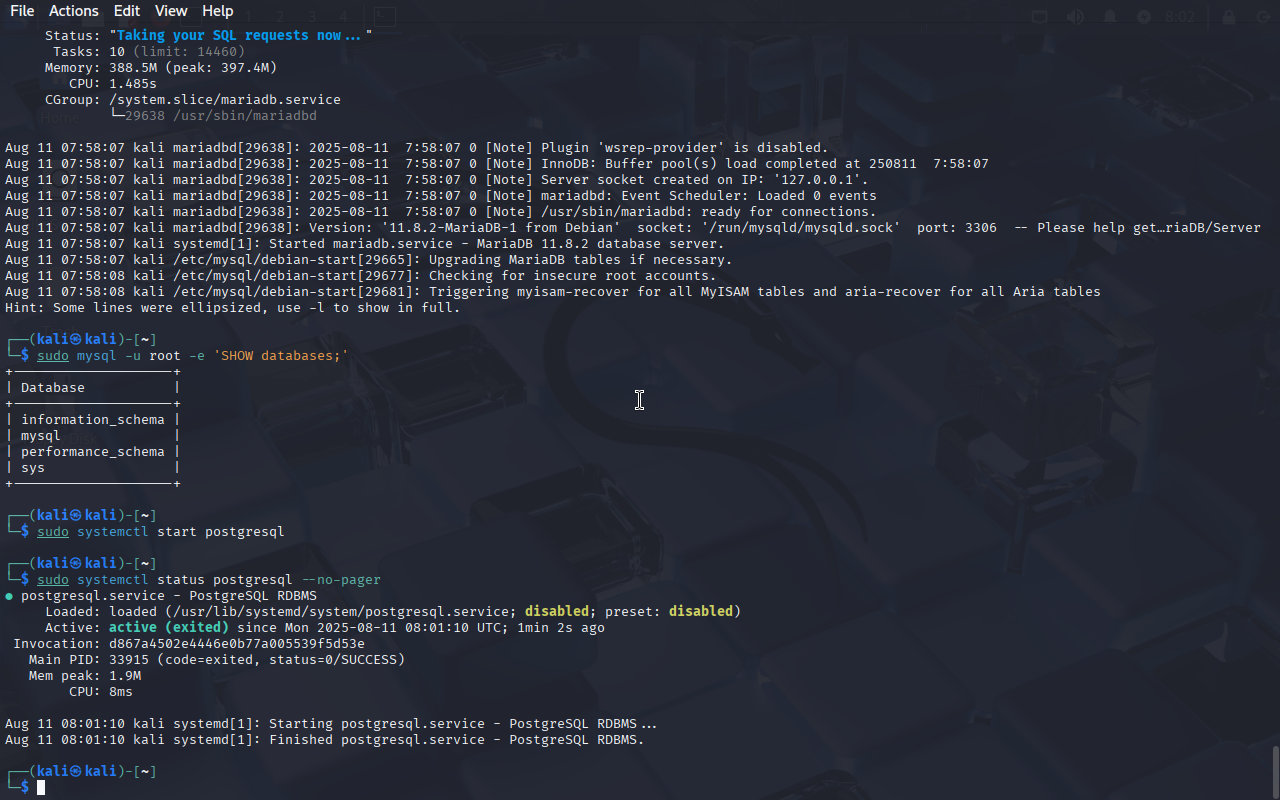Viewport: 1280px width, 800px height.
Task: Click the '/usr/lib/systemd/system/postgresql.service' path
Action: point(341,611)
